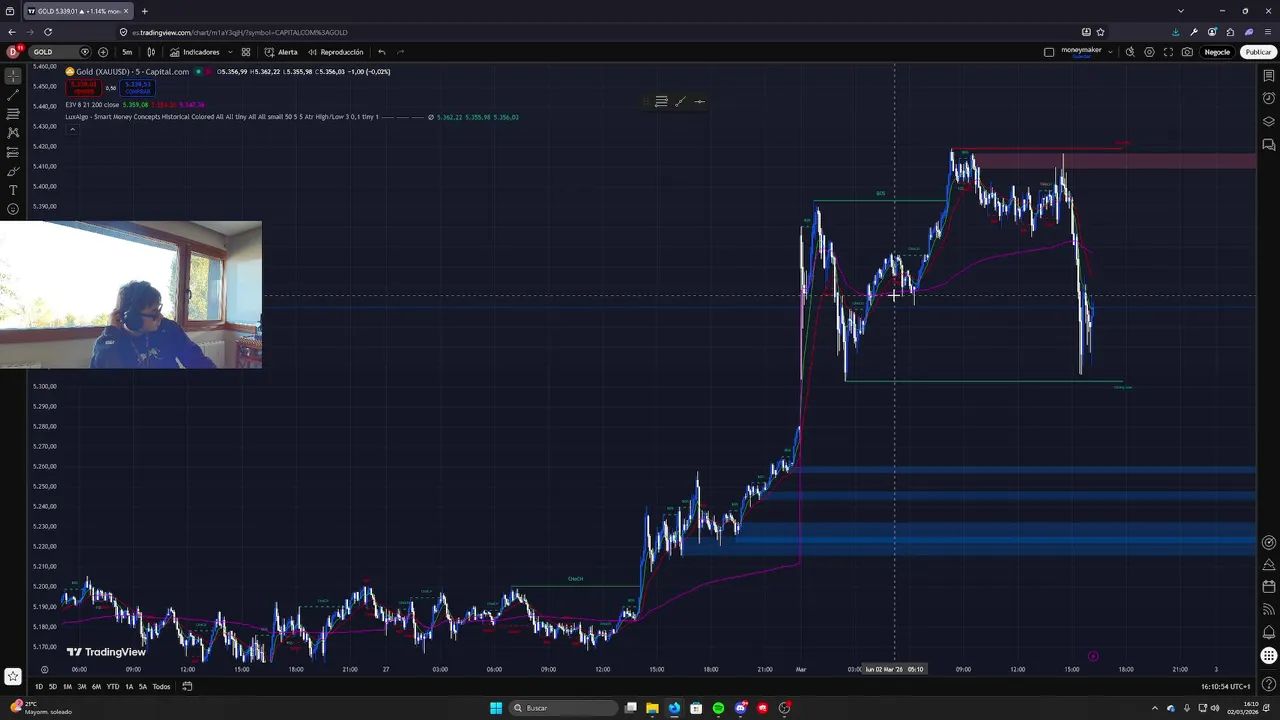This screenshot has height=720, width=1280.
Task: Open the Fibonacci tools in left toolbar
Action: (13, 114)
